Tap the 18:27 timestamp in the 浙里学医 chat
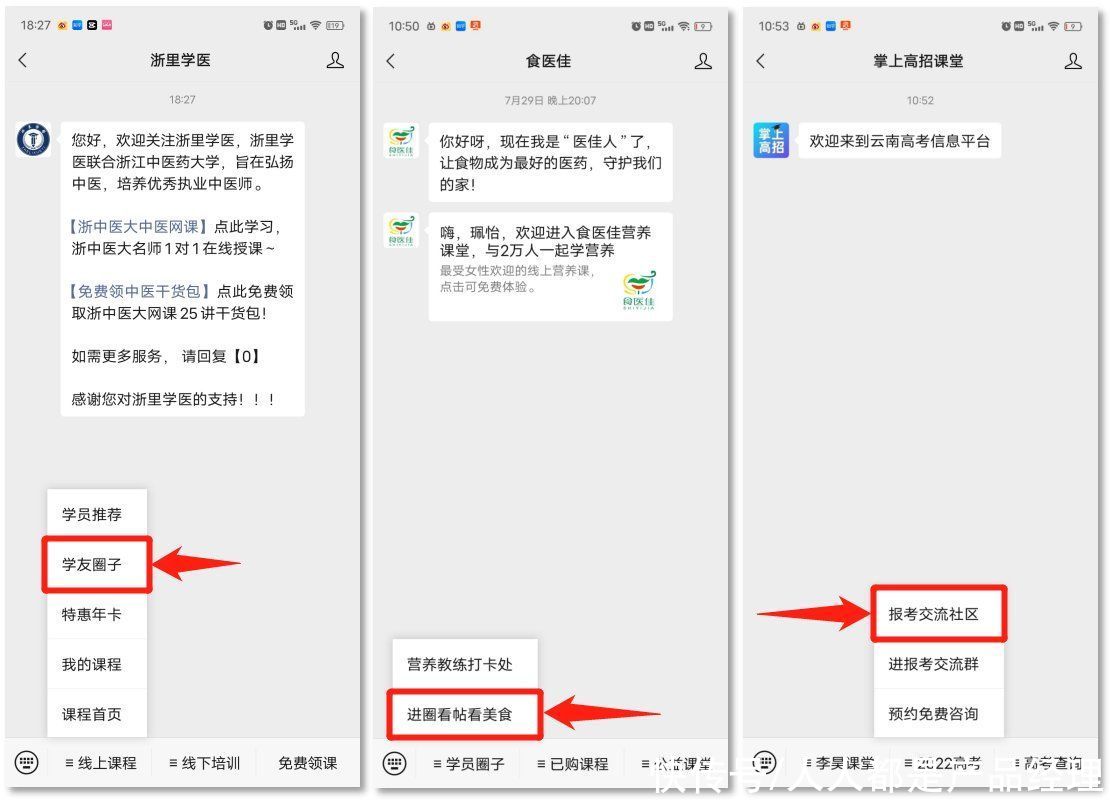The height and width of the screenshot is (800, 1110). coord(182,100)
